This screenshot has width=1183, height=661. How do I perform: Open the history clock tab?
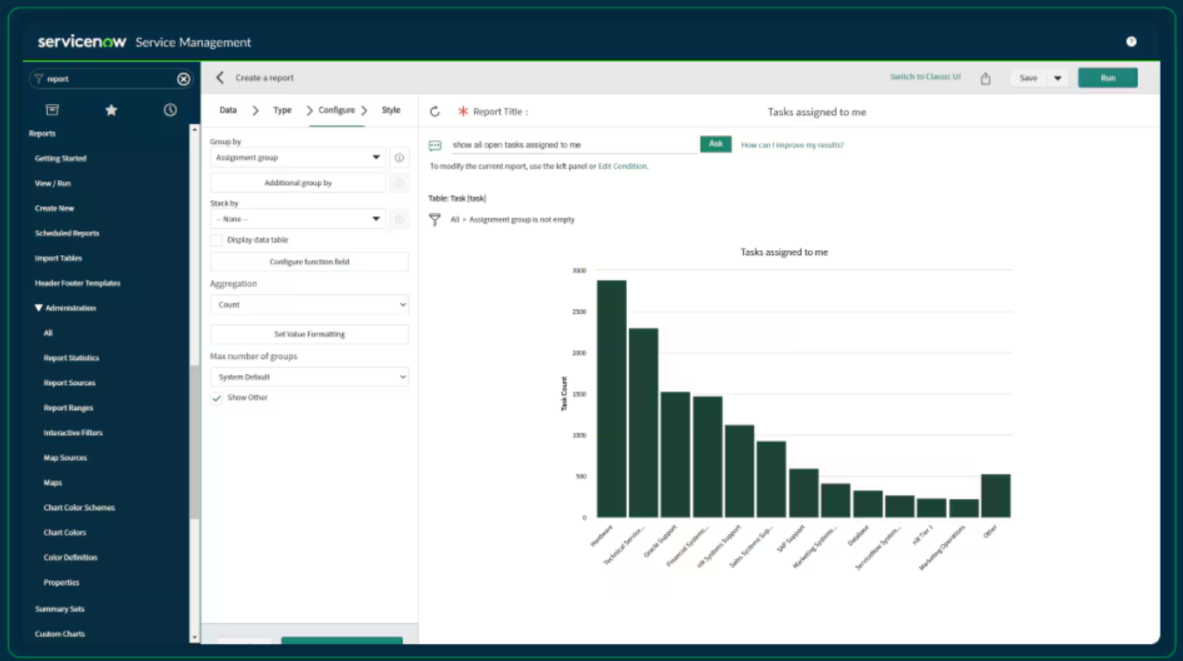tap(171, 110)
